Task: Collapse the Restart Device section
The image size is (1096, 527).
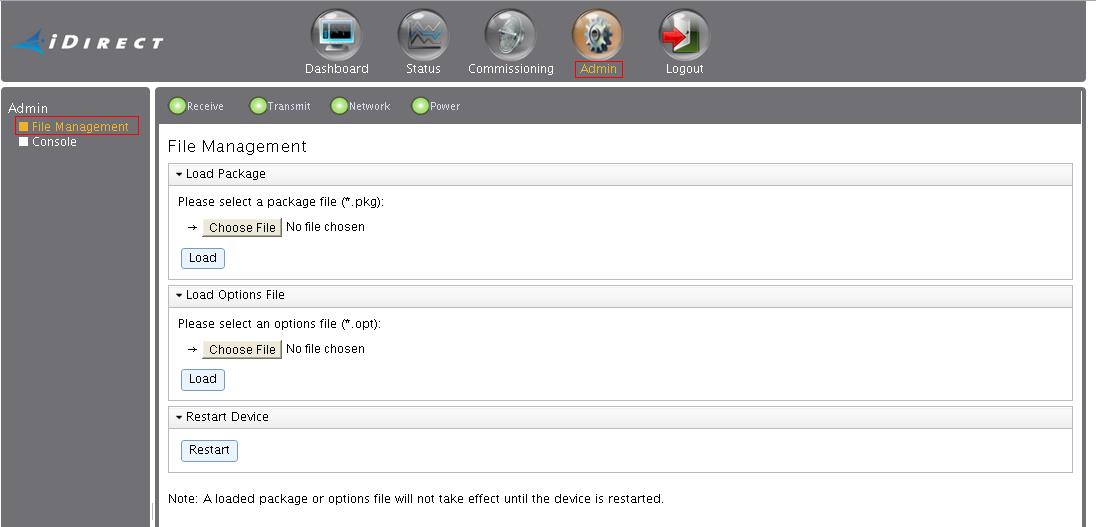Action: (x=179, y=417)
